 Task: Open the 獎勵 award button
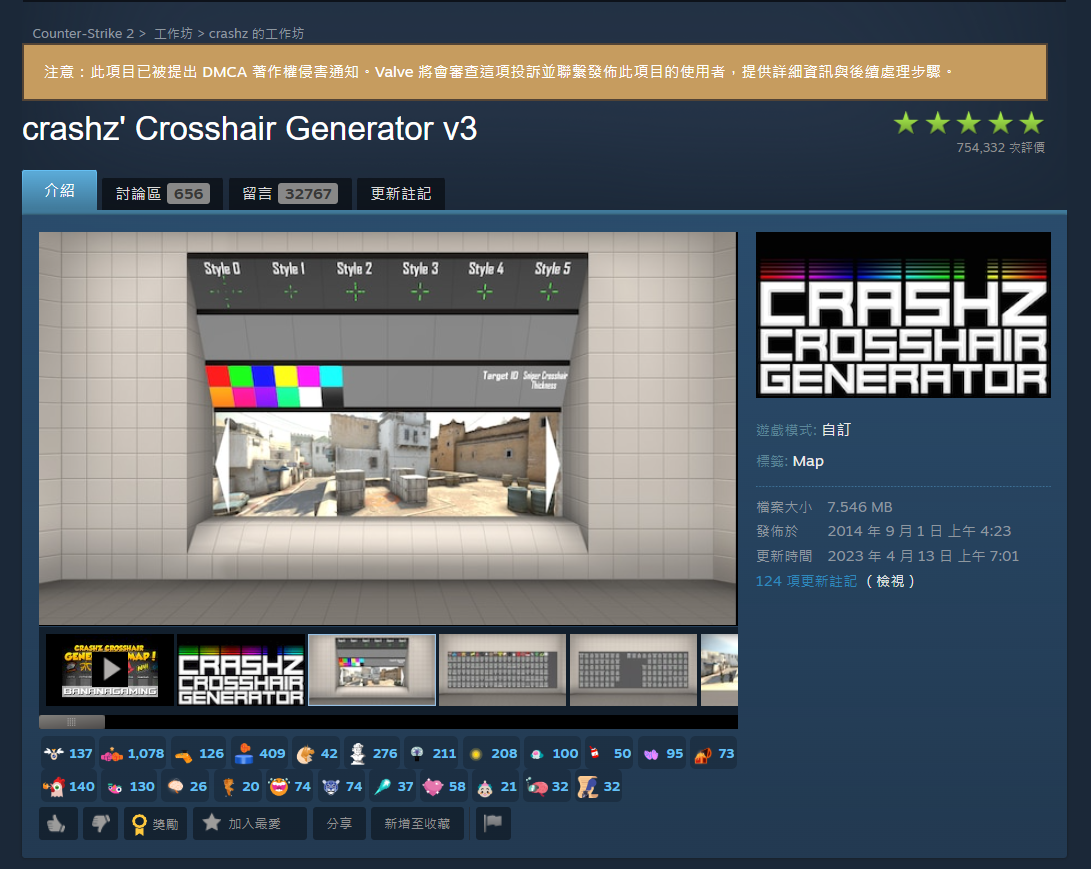155,824
